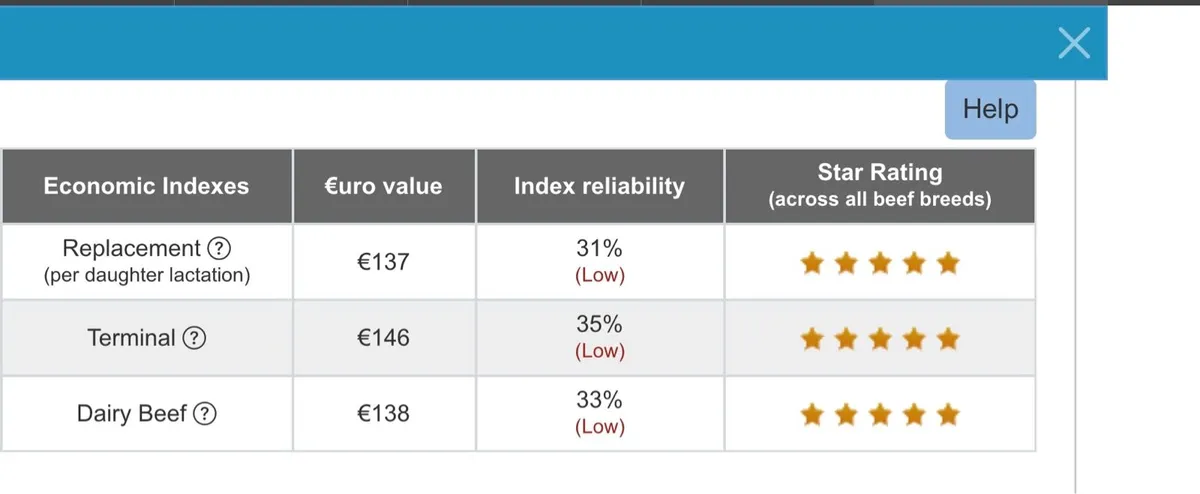Click the Dairy Beef row star rating

click(x=880, y=414)
